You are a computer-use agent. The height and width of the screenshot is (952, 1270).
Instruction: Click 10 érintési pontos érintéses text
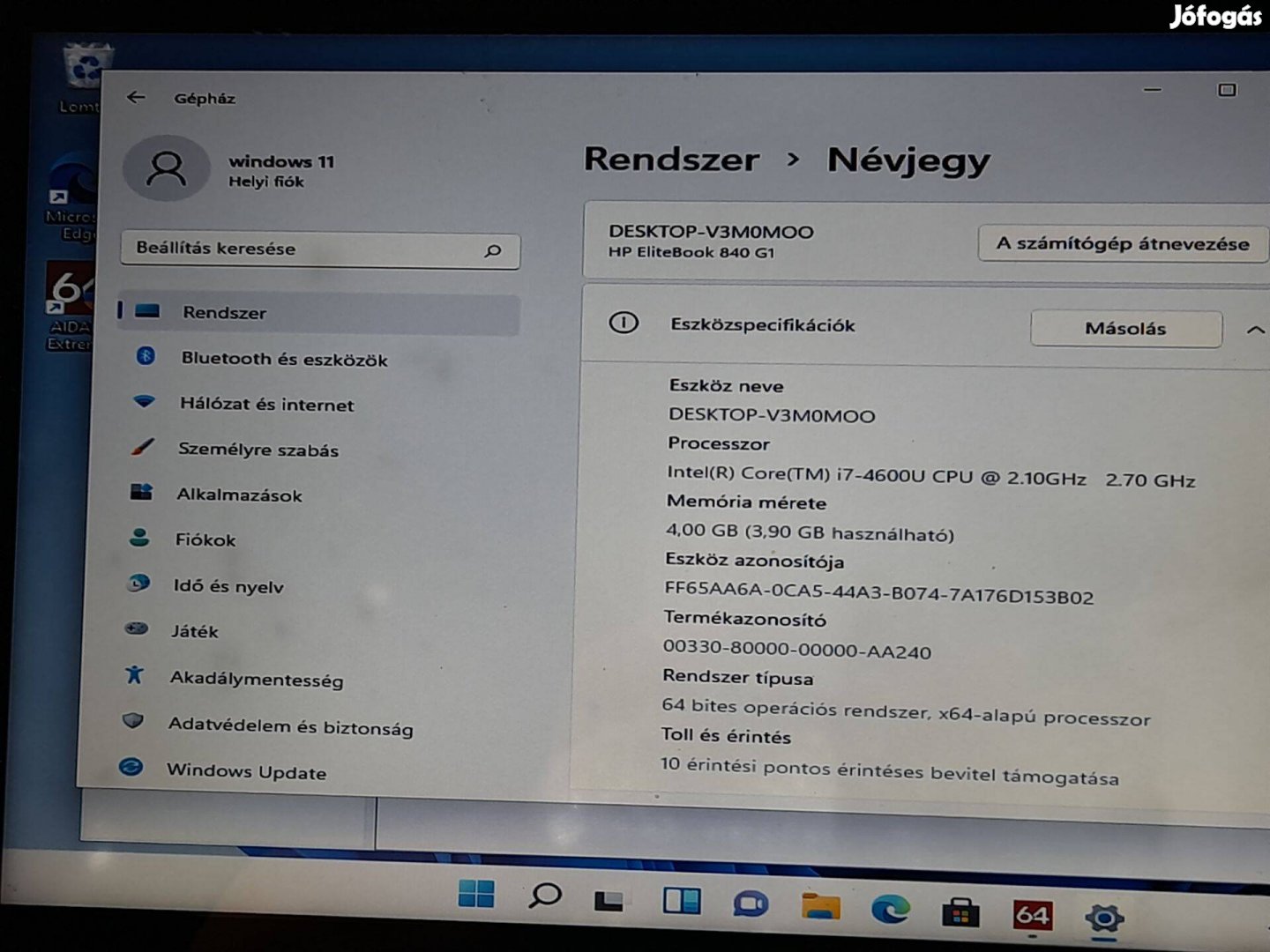point(890,770)
